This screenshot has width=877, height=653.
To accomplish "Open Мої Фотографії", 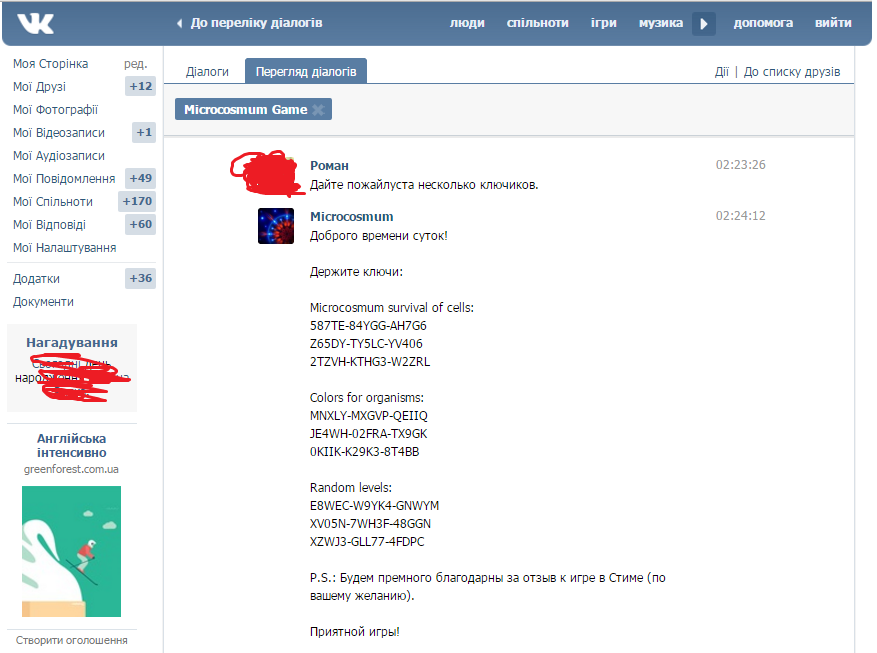I will click(x=55, y=110).
